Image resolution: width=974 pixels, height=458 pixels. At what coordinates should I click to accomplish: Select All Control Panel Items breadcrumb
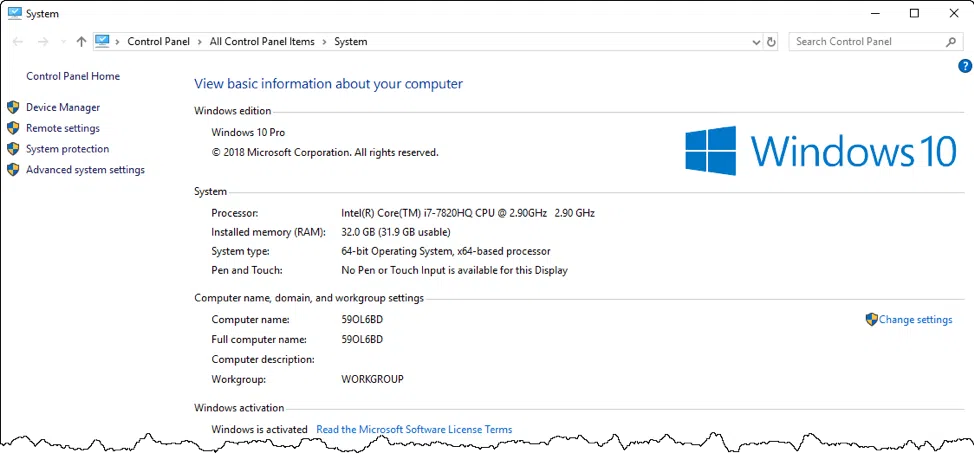(262, 42)
